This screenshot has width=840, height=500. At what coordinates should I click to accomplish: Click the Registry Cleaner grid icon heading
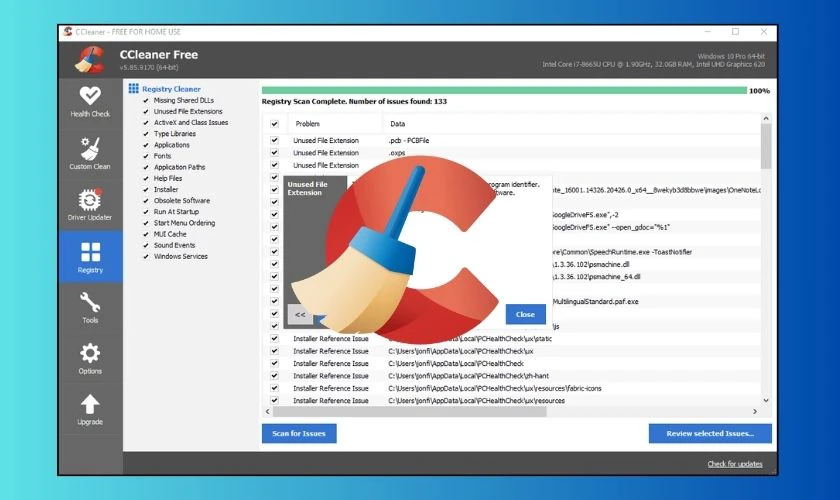(x=133, y=88)
